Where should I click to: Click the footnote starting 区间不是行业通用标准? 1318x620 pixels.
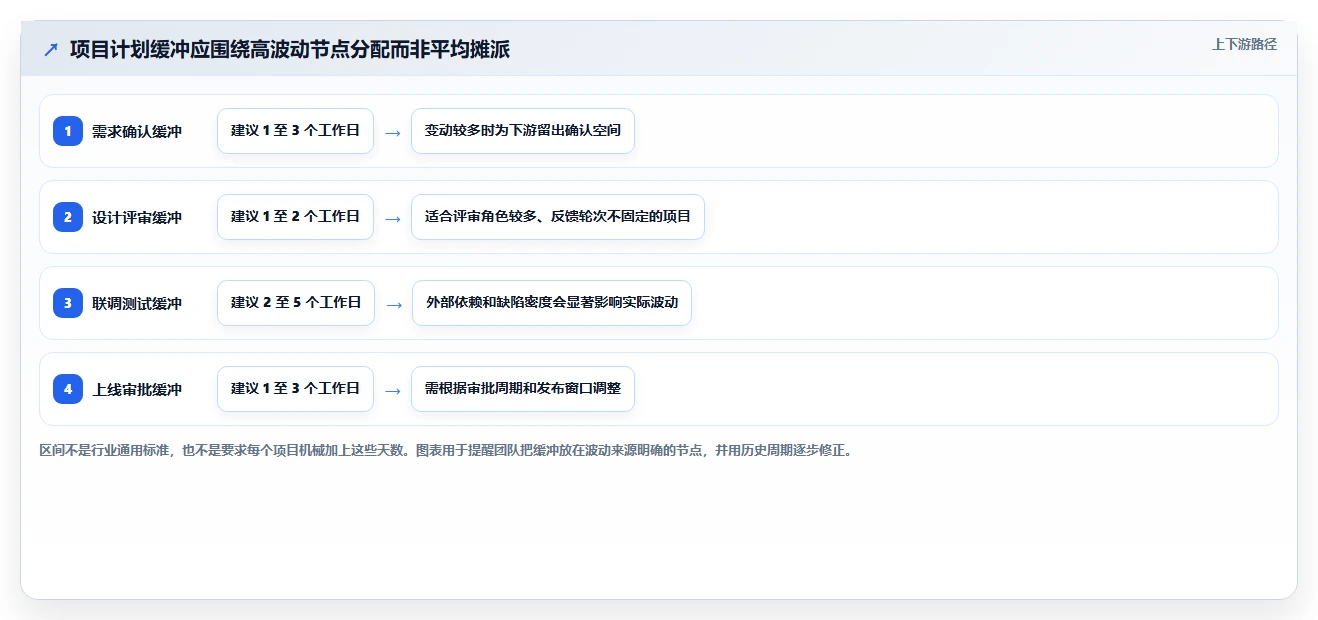tap(447, 451)
